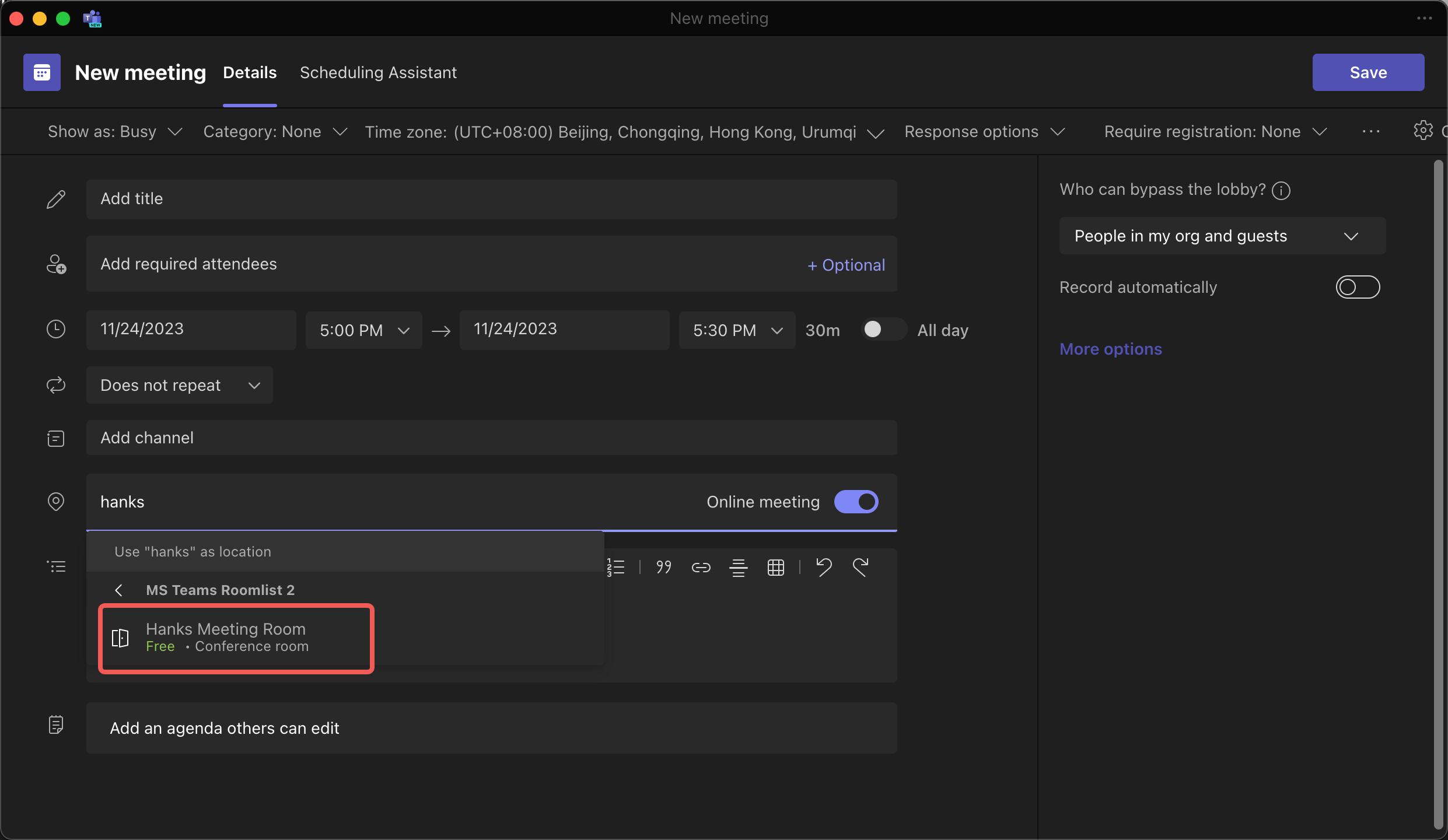Image resolution: width=1448 pixels, height=840 pixels.
Task: Click the calendar New meeting icon
Action: point(42,72)
